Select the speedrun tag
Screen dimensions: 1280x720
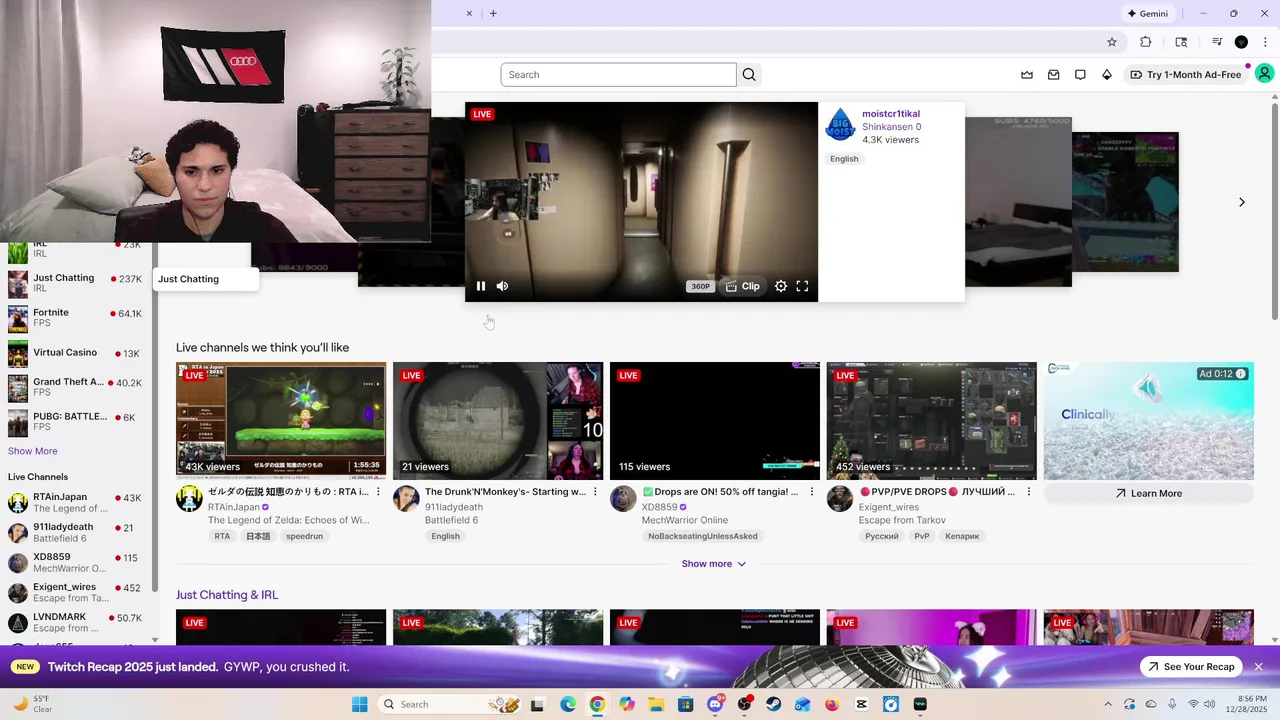[x=304, y=536]
